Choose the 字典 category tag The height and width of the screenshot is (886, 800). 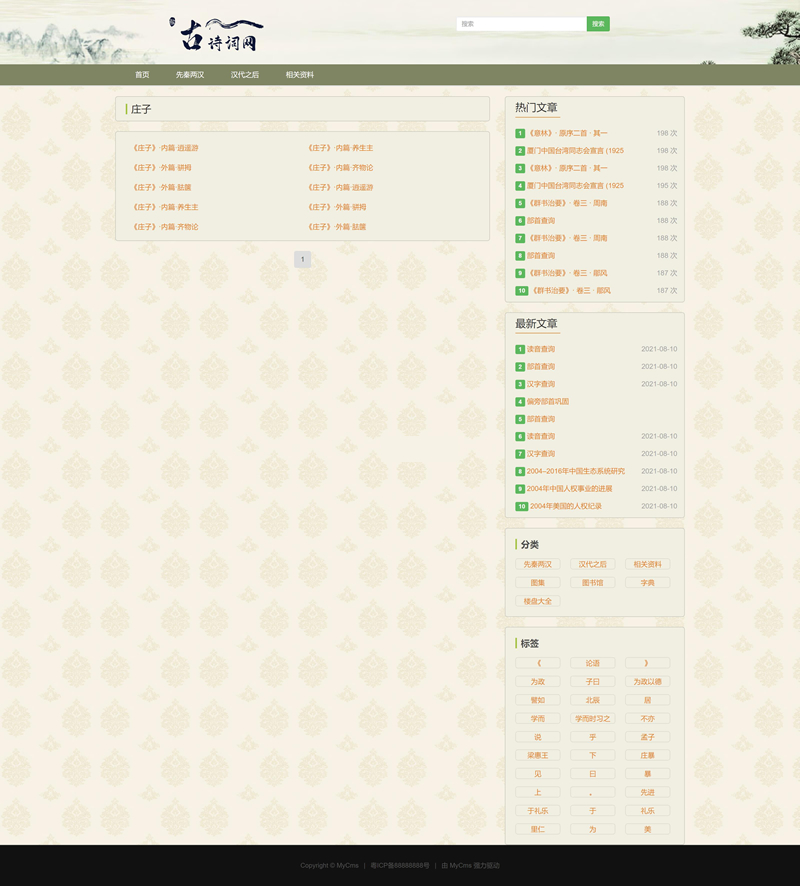647,583
